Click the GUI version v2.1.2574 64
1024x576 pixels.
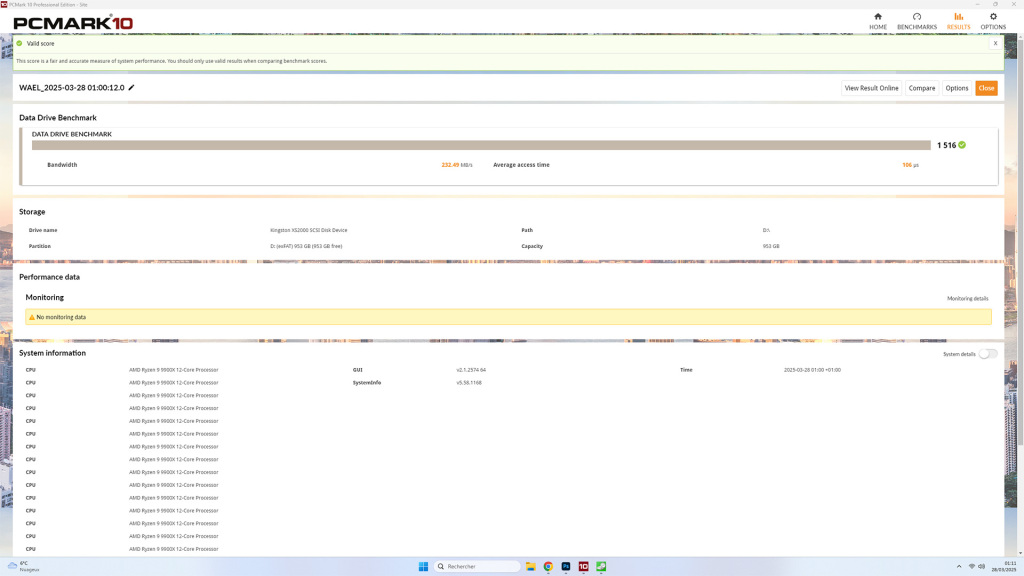[x=471, y=370]
